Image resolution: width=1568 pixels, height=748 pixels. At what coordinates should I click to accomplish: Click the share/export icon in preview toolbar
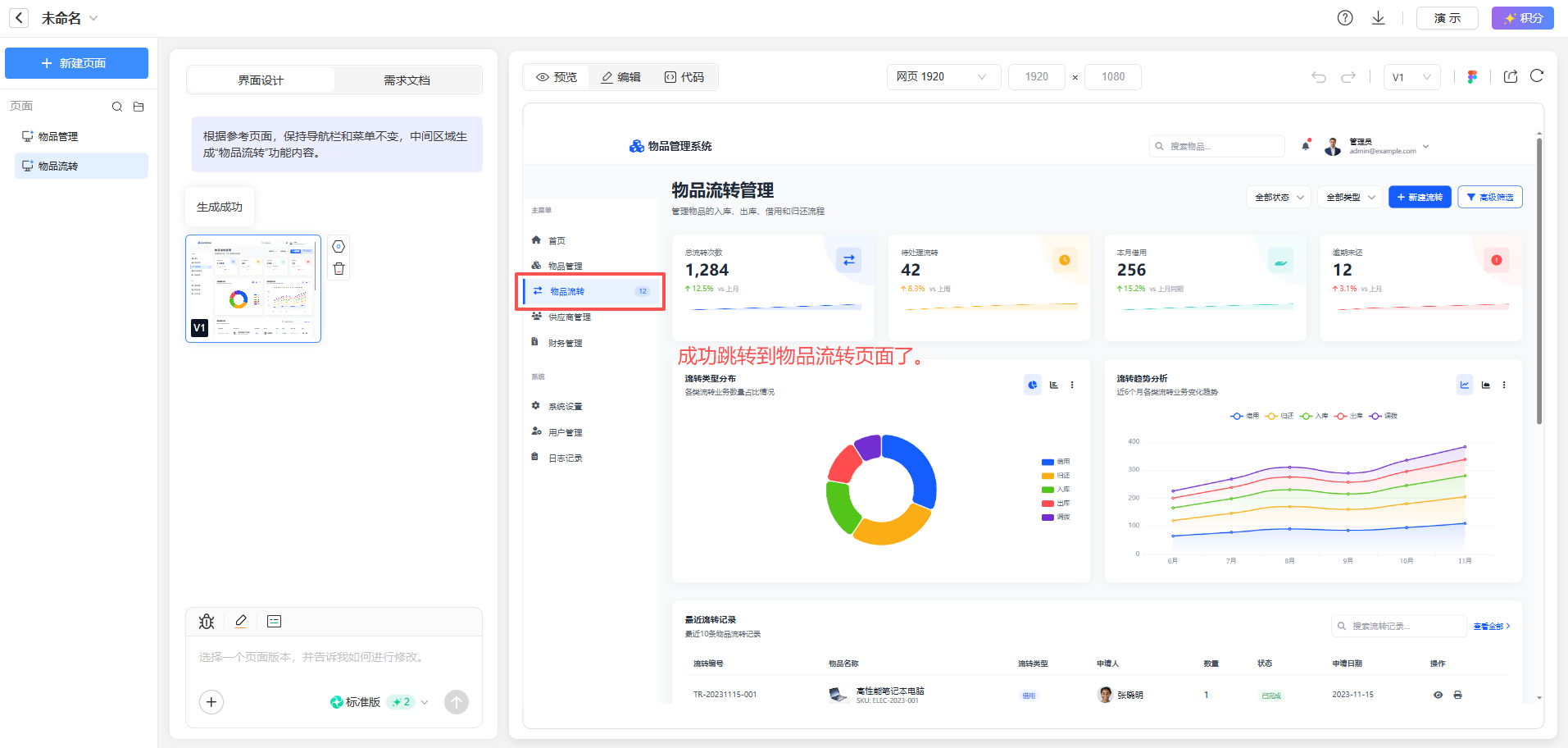1511,76
